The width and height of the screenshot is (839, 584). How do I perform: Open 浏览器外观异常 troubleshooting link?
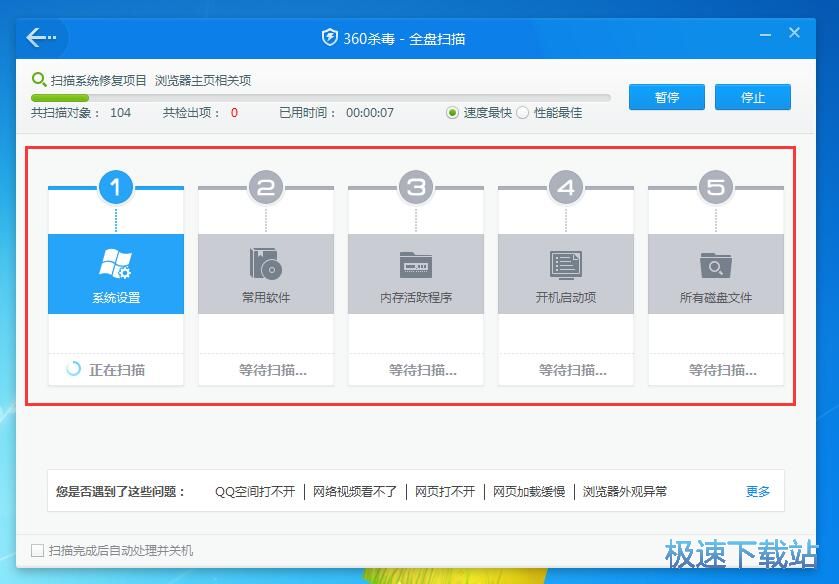click(625, 491)
